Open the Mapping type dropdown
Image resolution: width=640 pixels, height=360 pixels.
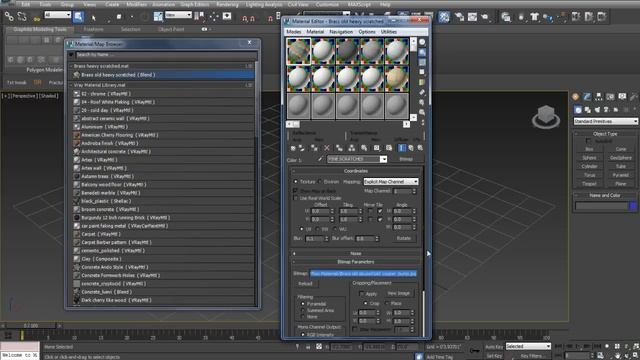(x=391, y=182)
